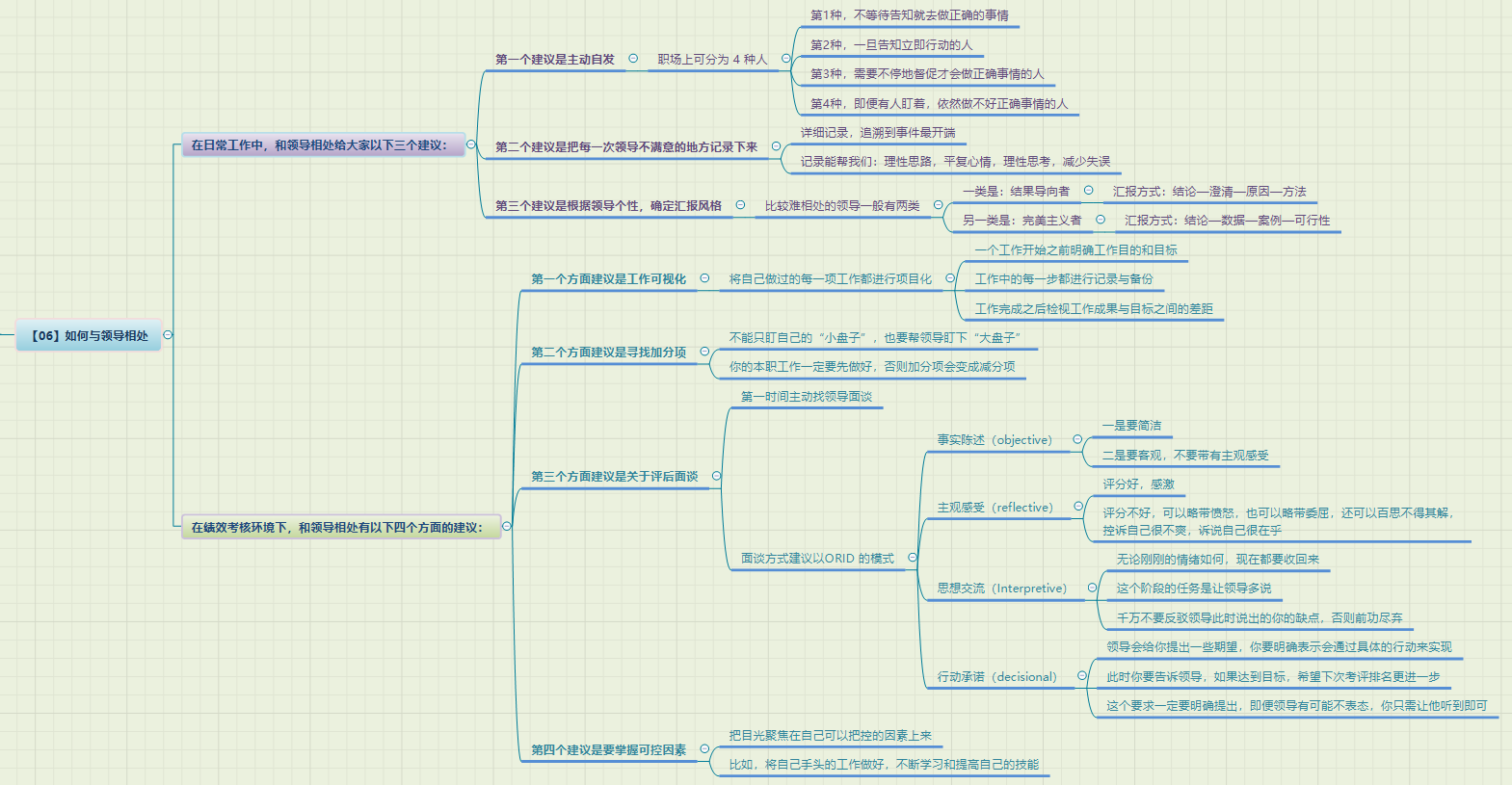Select 第3种，需要不停地督促才会做正确事情的人

[927, 74]
